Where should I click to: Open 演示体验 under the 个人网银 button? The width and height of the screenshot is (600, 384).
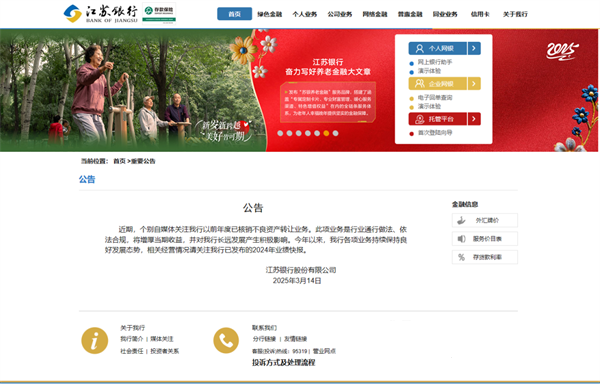tap(429, 71)
